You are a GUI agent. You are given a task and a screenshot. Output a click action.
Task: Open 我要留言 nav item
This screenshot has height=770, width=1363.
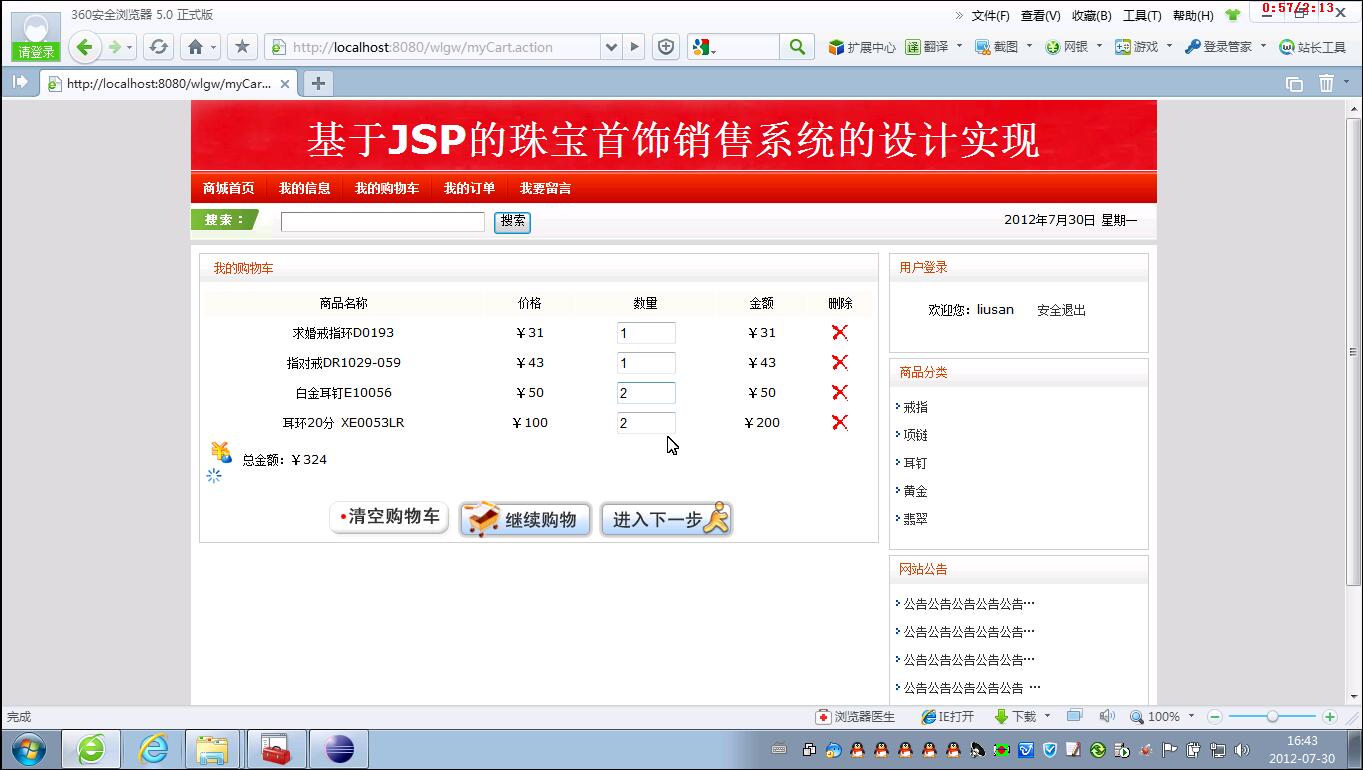click(545, 188)
